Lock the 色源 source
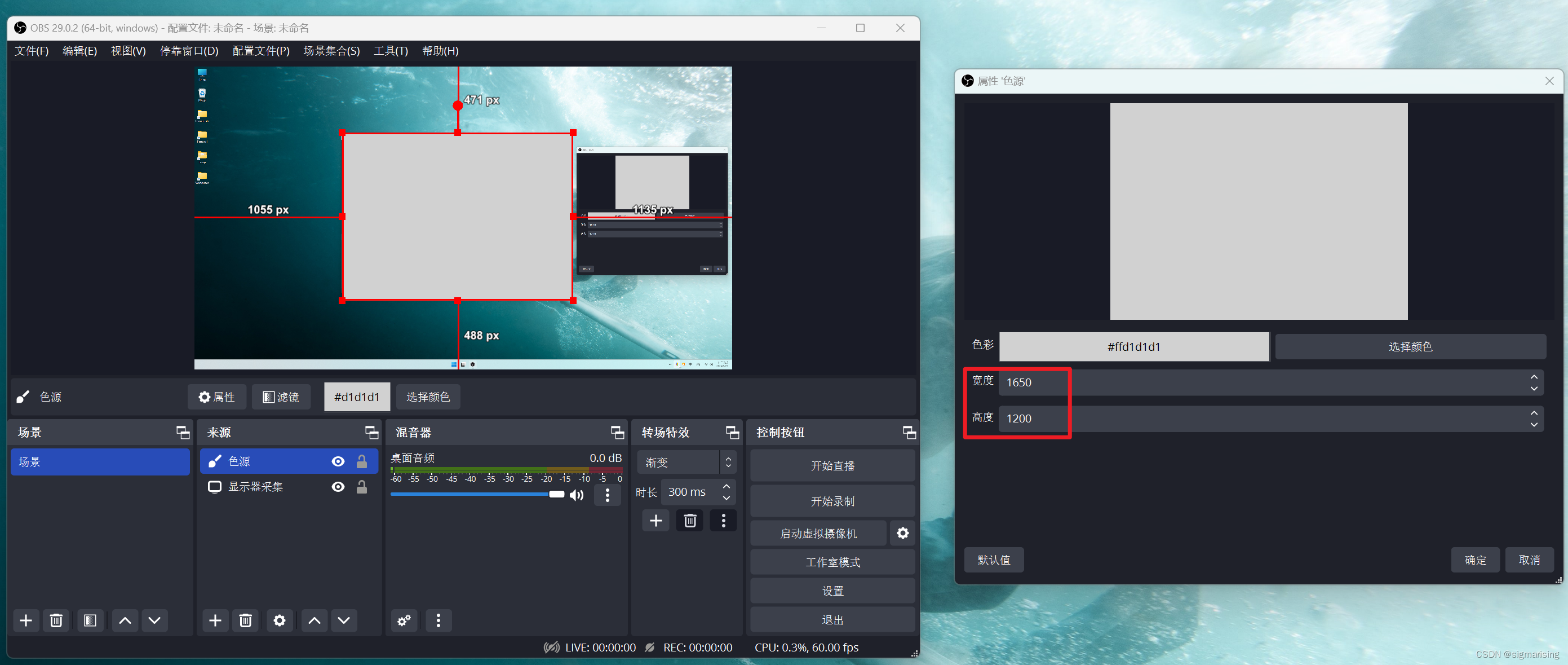Viewport: 1568px width, 665px height. [362, 461]
